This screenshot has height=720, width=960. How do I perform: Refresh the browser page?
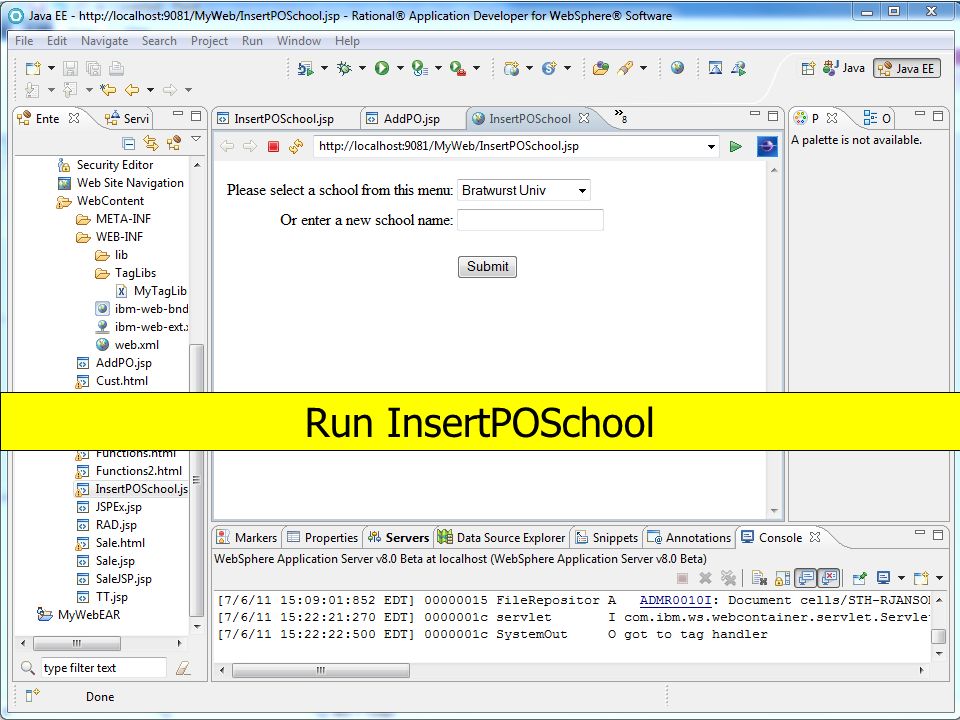tap(296, 146)
